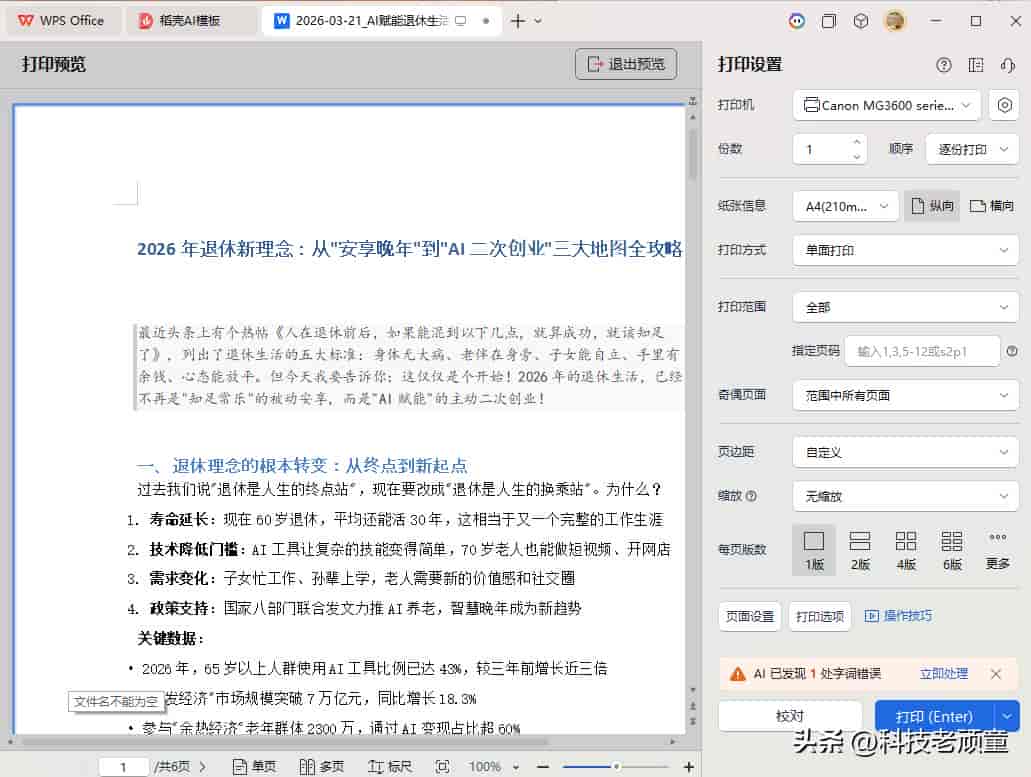Image resolution: width=1031 pixels, height=777 pixels.
Task: Click the previous page double-arrow near scrollbar bottom
Action: pos(692,706)
